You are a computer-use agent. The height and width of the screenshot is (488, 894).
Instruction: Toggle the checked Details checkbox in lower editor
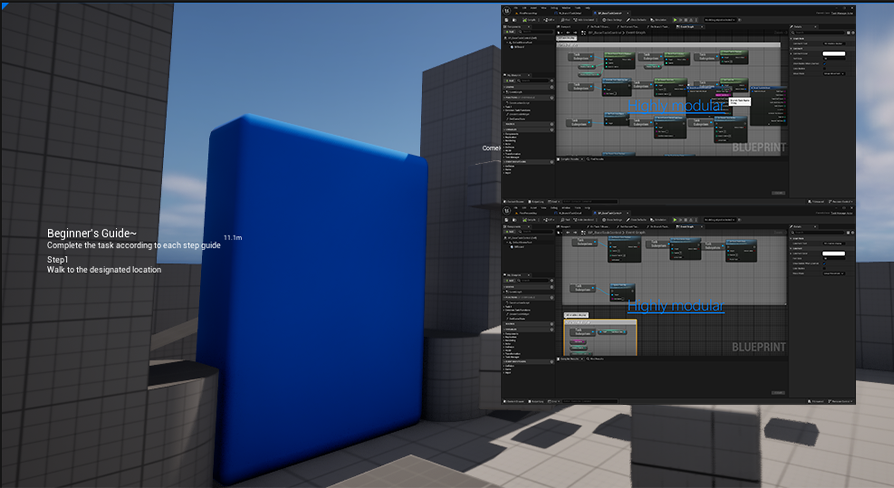coord(824,263)
